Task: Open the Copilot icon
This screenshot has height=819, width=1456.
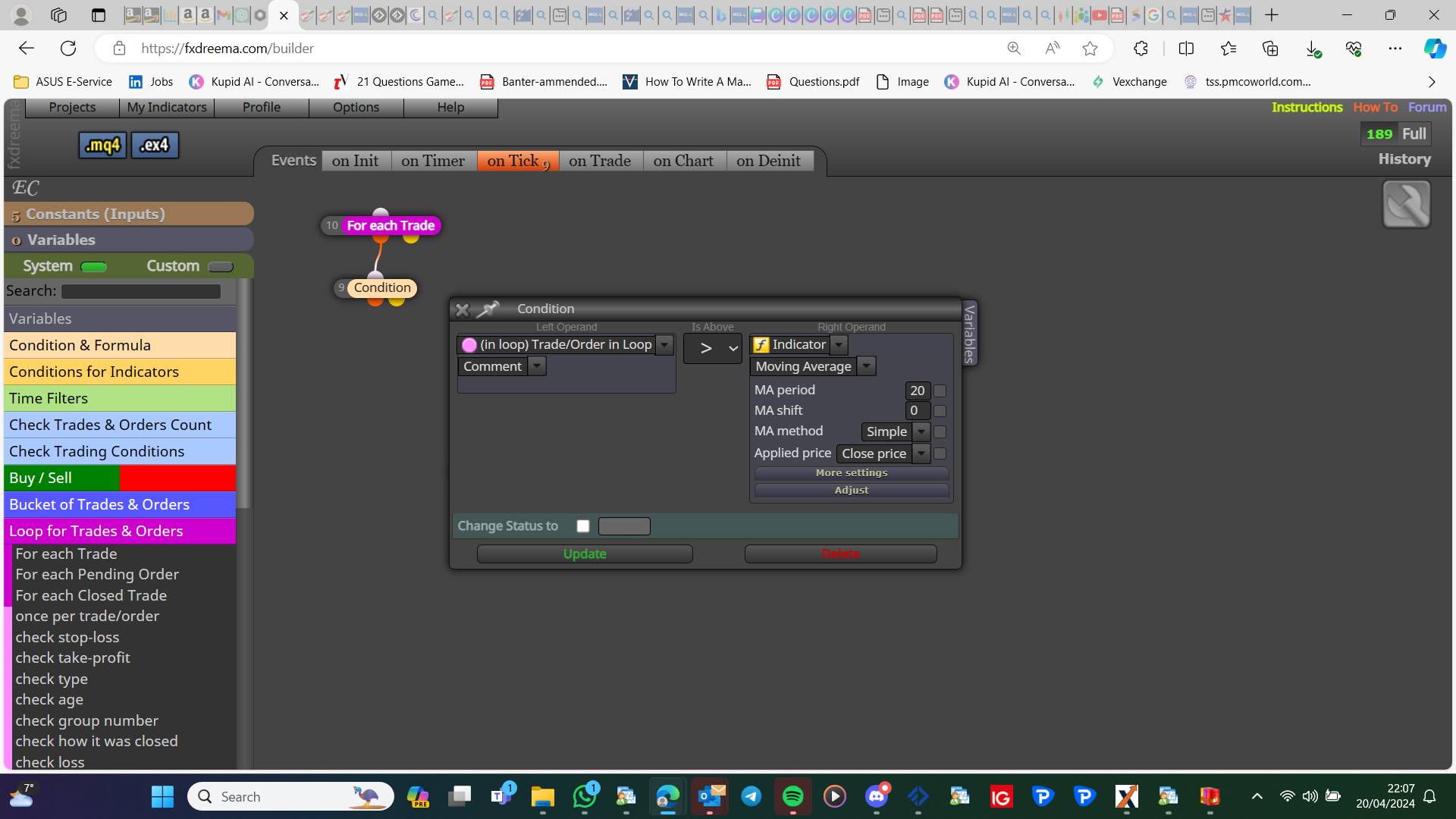Action: pyautogui.click(x=1434, y=49)
